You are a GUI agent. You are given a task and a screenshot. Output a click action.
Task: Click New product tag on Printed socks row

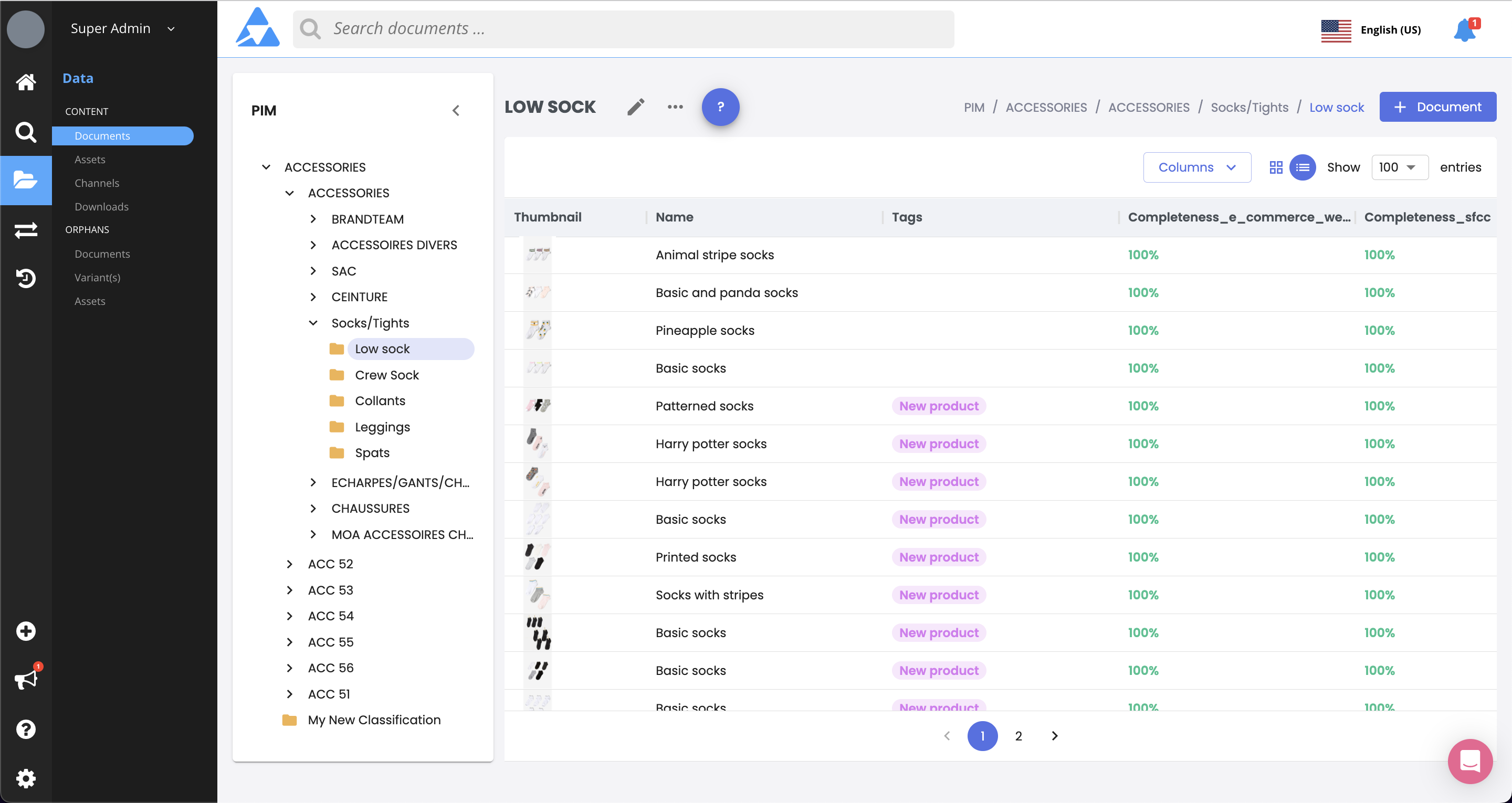click(x=939, y=557)
